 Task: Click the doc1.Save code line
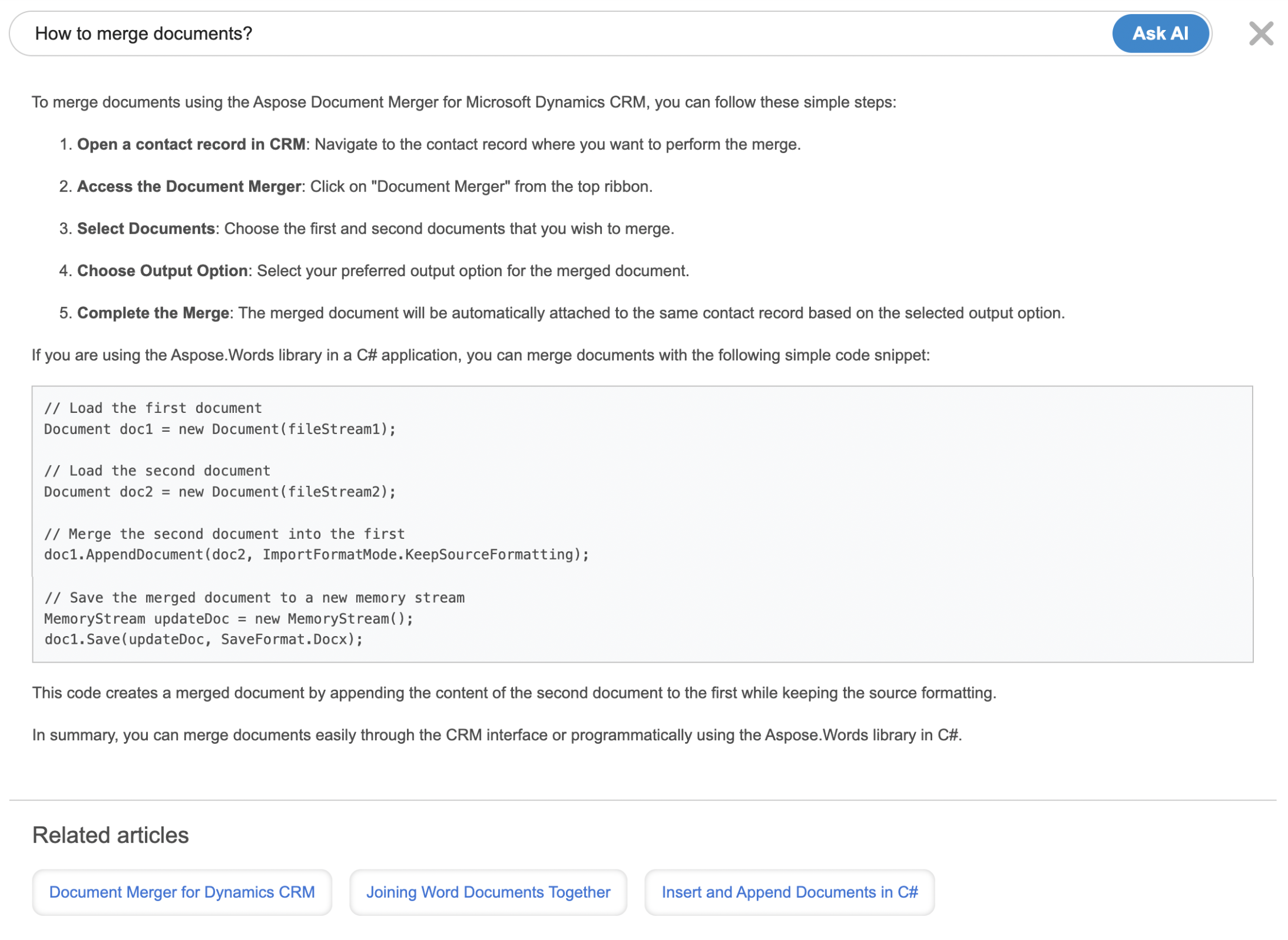pos(203,639)
